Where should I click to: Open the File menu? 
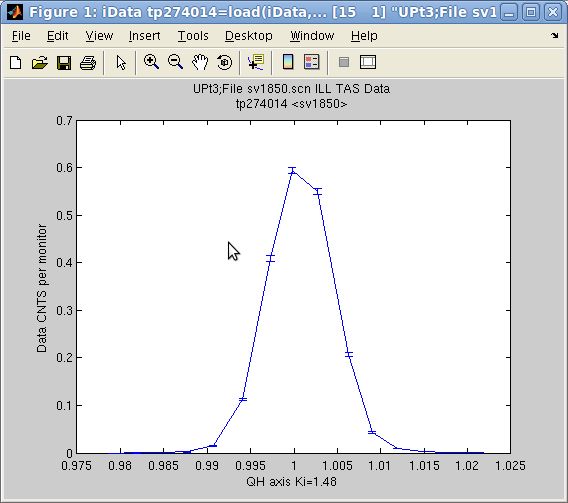(21, 36)
